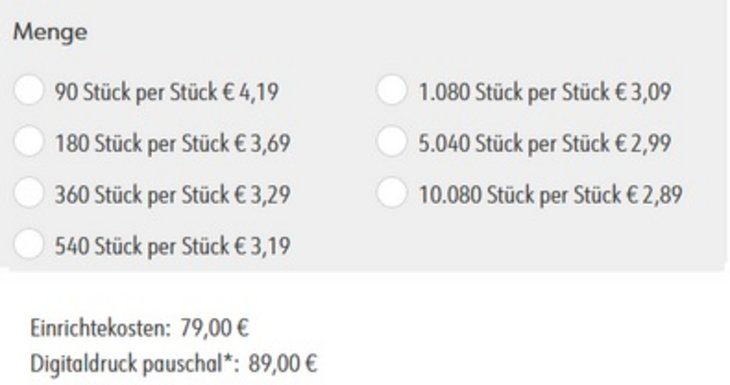Click the Digitaldruck pauschal text

tap(127, 364)
